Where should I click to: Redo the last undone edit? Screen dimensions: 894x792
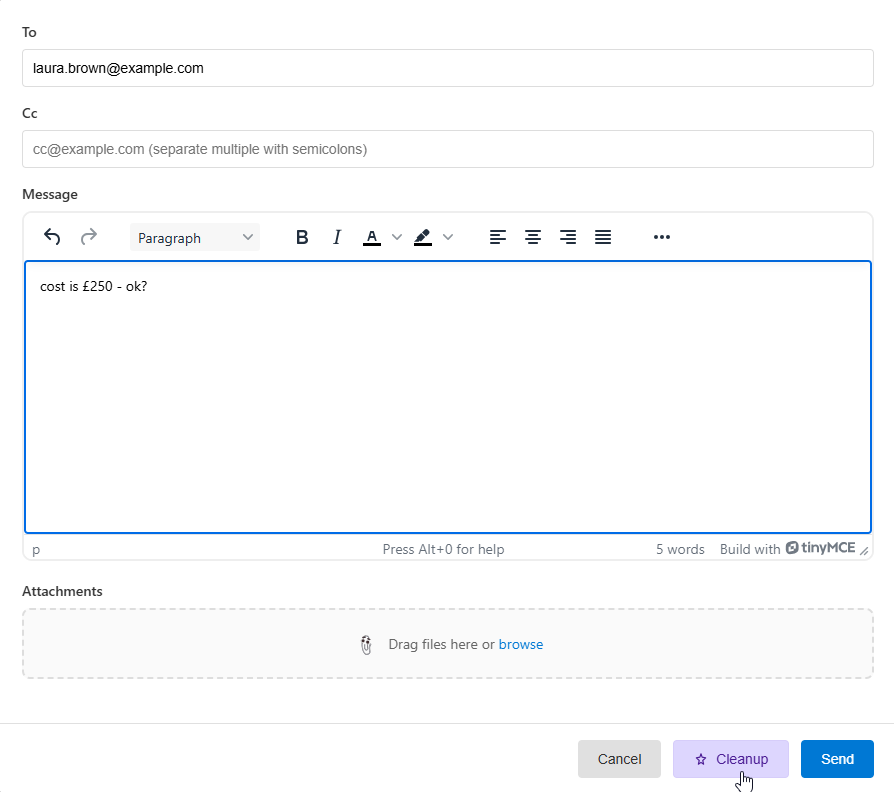coord(88,237)
